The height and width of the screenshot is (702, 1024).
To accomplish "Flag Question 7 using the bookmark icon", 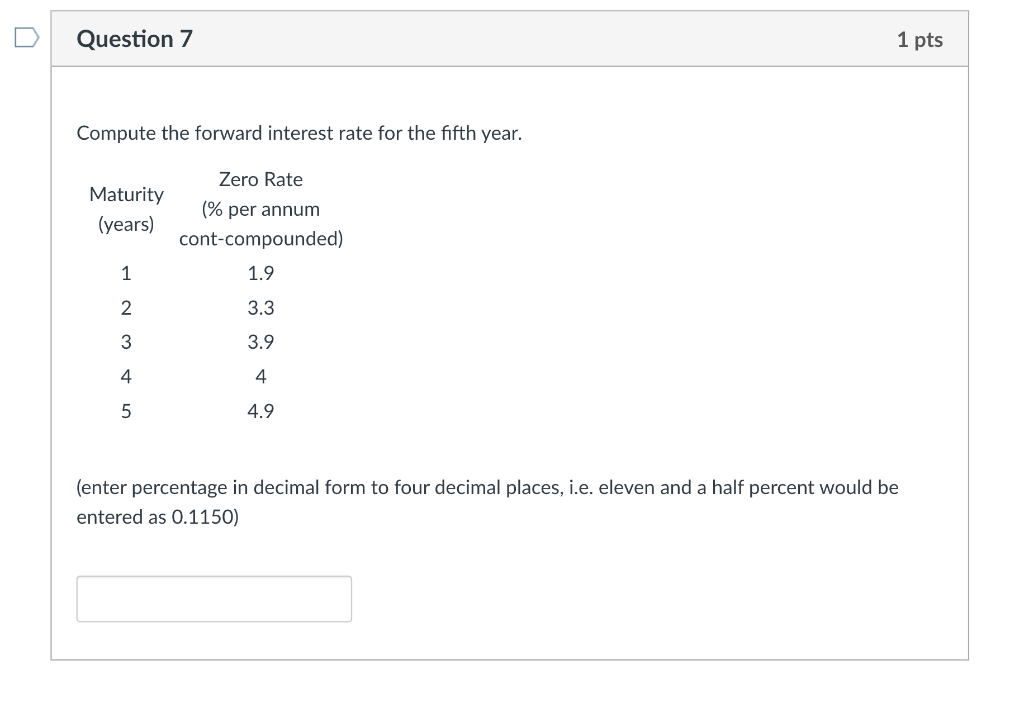I will pos(24,35).
